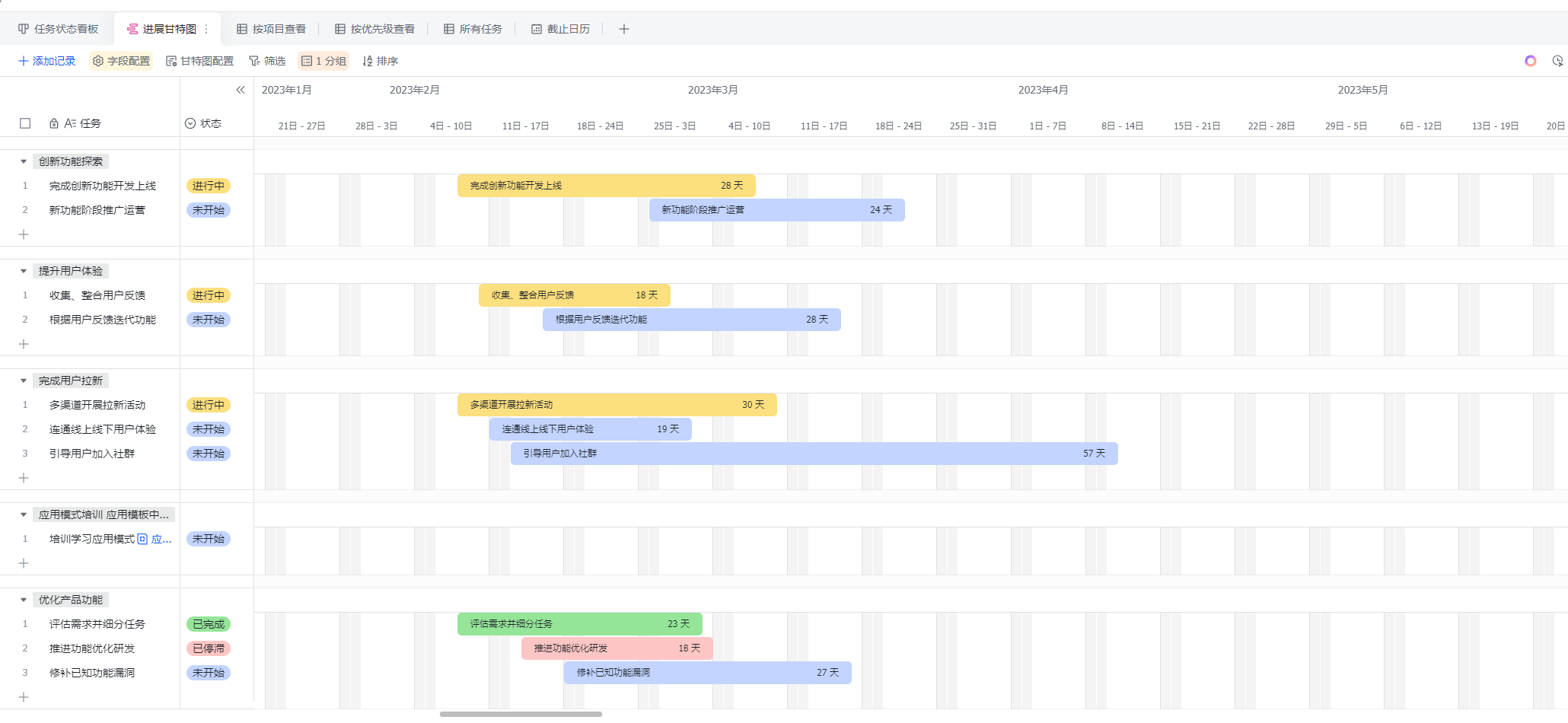Open the 1 分组 grouping button

[x=323, y=61]
